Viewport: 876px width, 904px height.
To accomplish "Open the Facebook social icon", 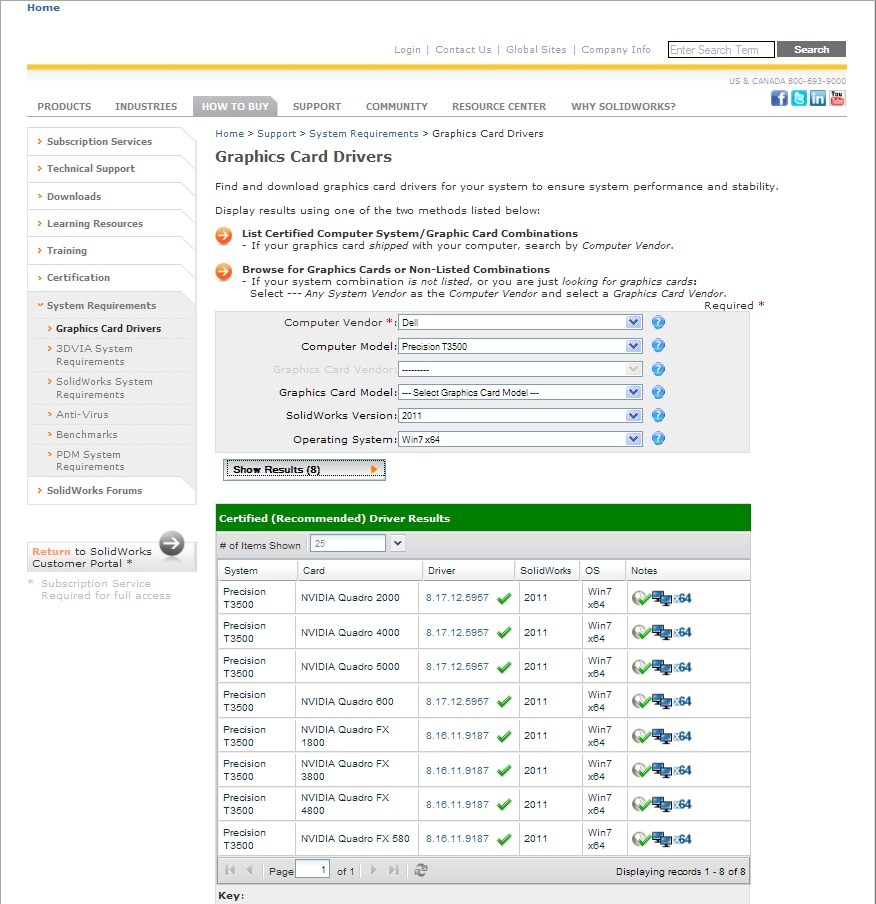I will click(779, 98).
